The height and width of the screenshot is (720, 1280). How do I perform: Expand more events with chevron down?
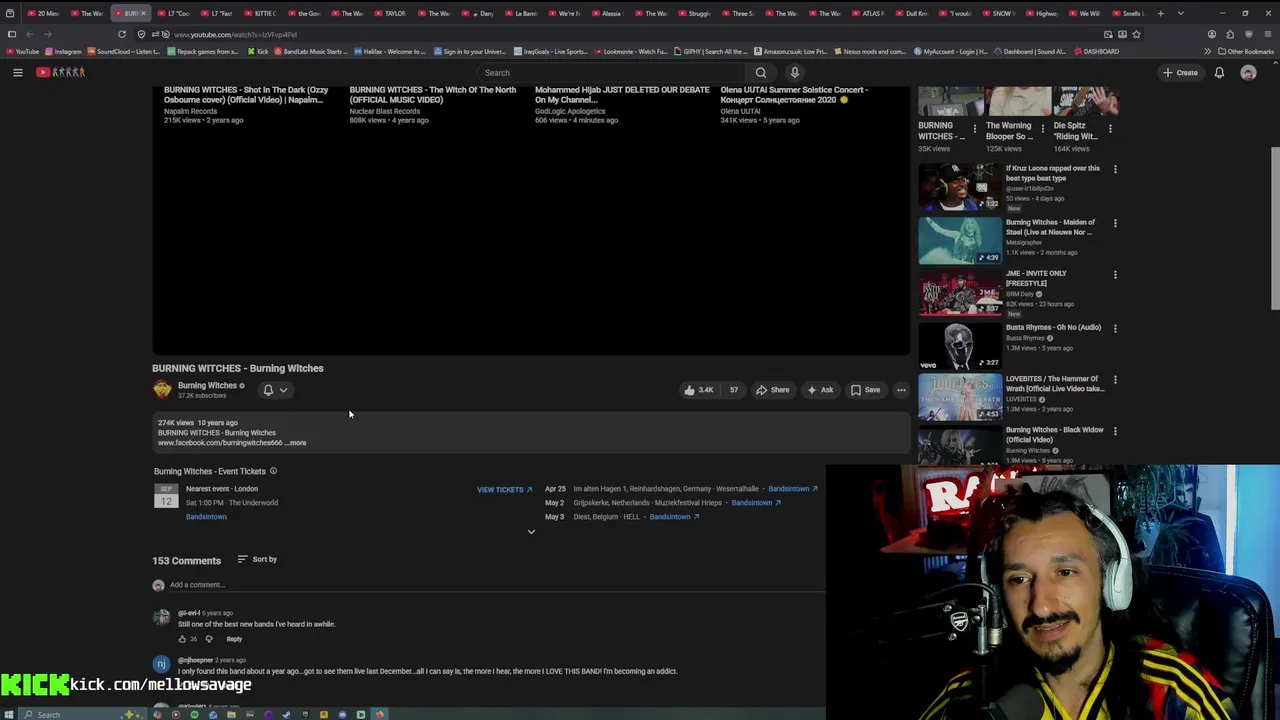point(531,532)
